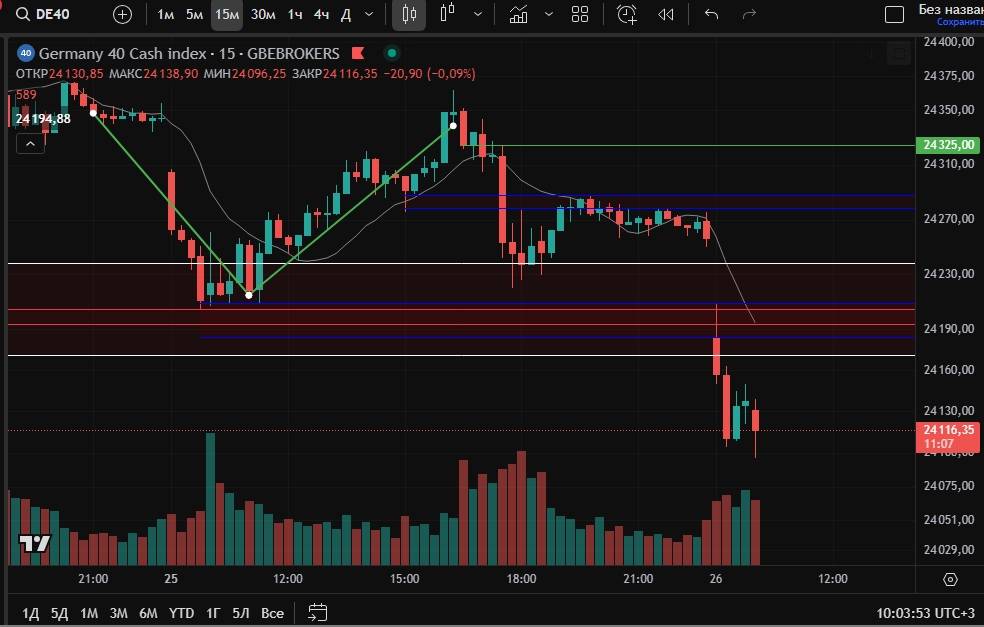
Task: Click the 10:03:53 UTC+3 timezone button
Action: tap(925, 612)
